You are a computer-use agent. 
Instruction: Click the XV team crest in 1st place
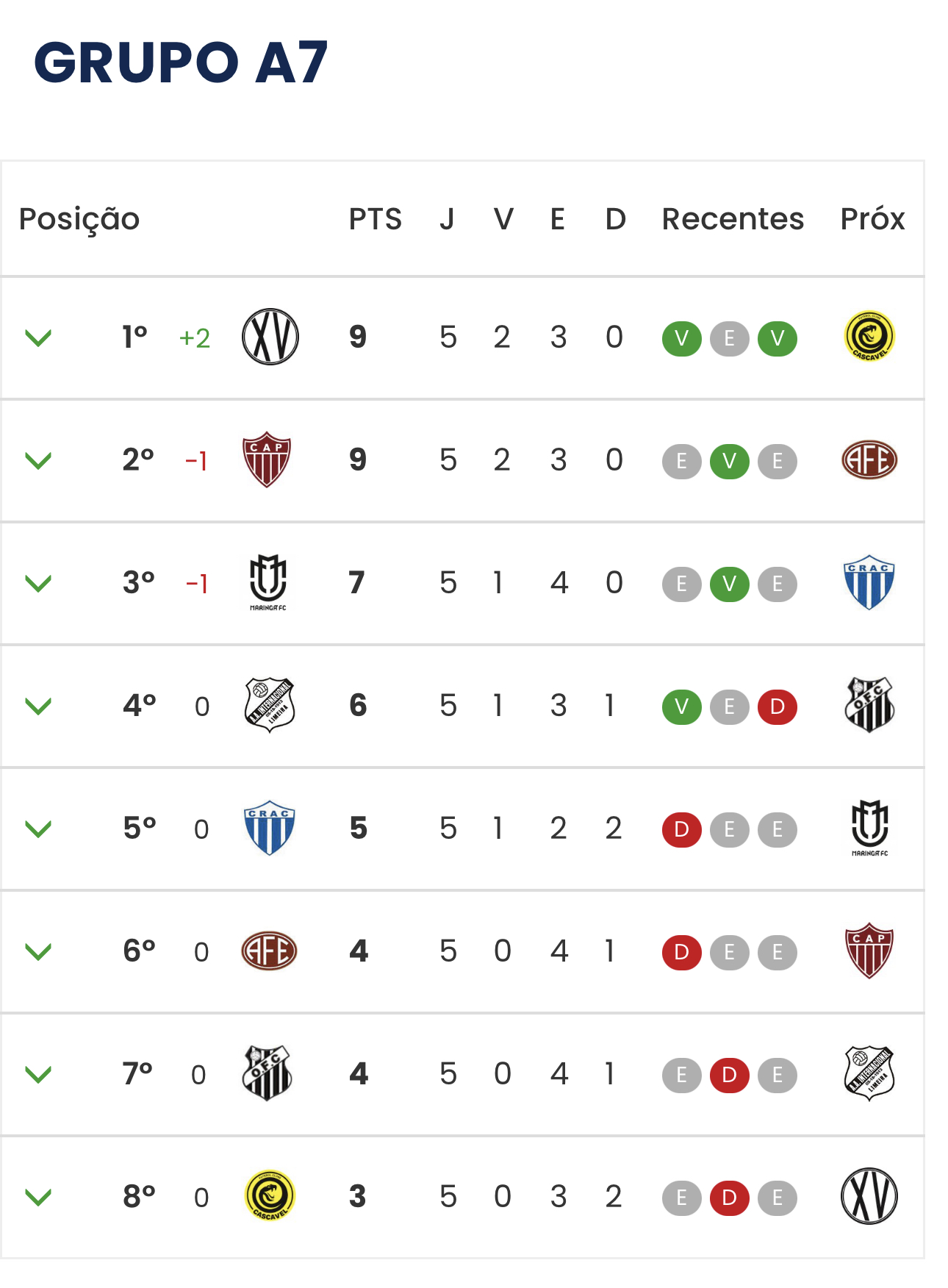coord(270,337)
